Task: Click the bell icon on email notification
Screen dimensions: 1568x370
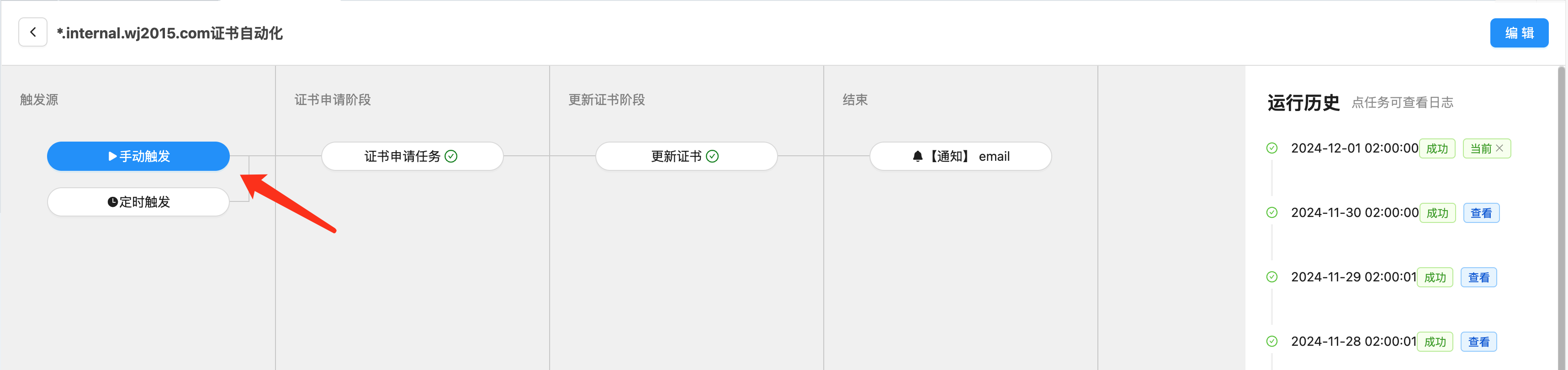Action: [918, 156]
